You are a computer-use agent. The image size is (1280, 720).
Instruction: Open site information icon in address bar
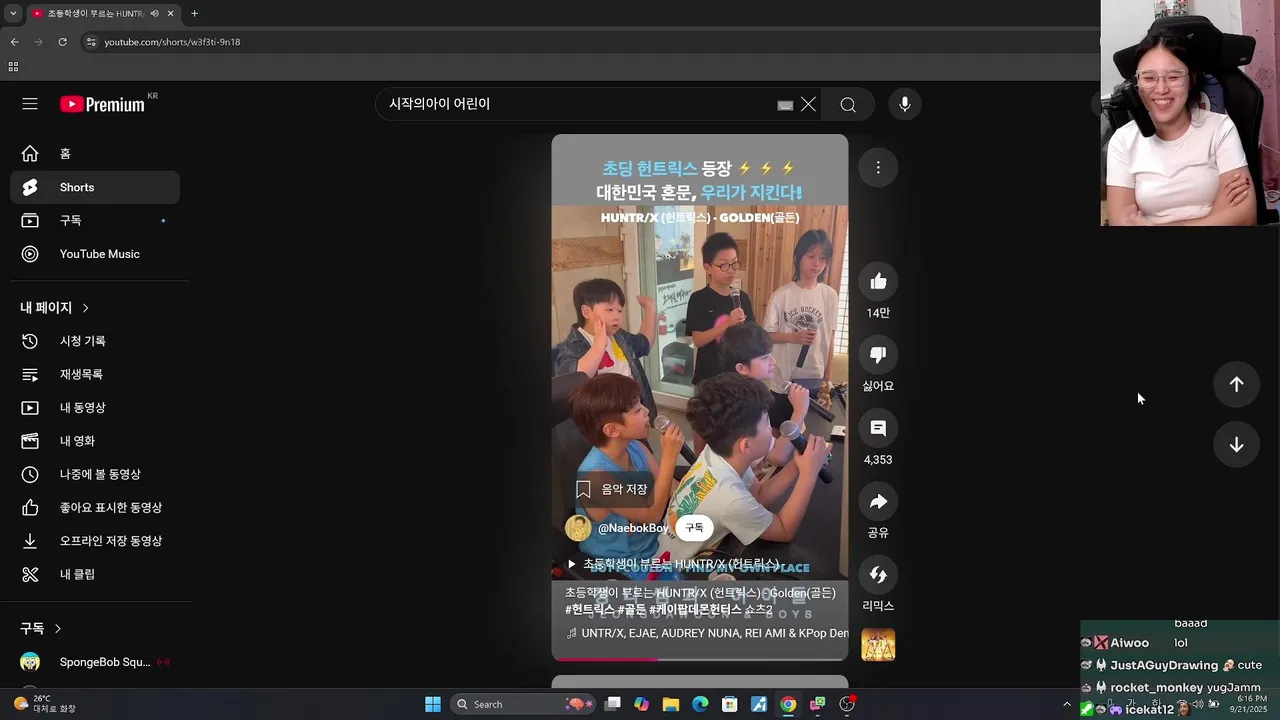91,42
